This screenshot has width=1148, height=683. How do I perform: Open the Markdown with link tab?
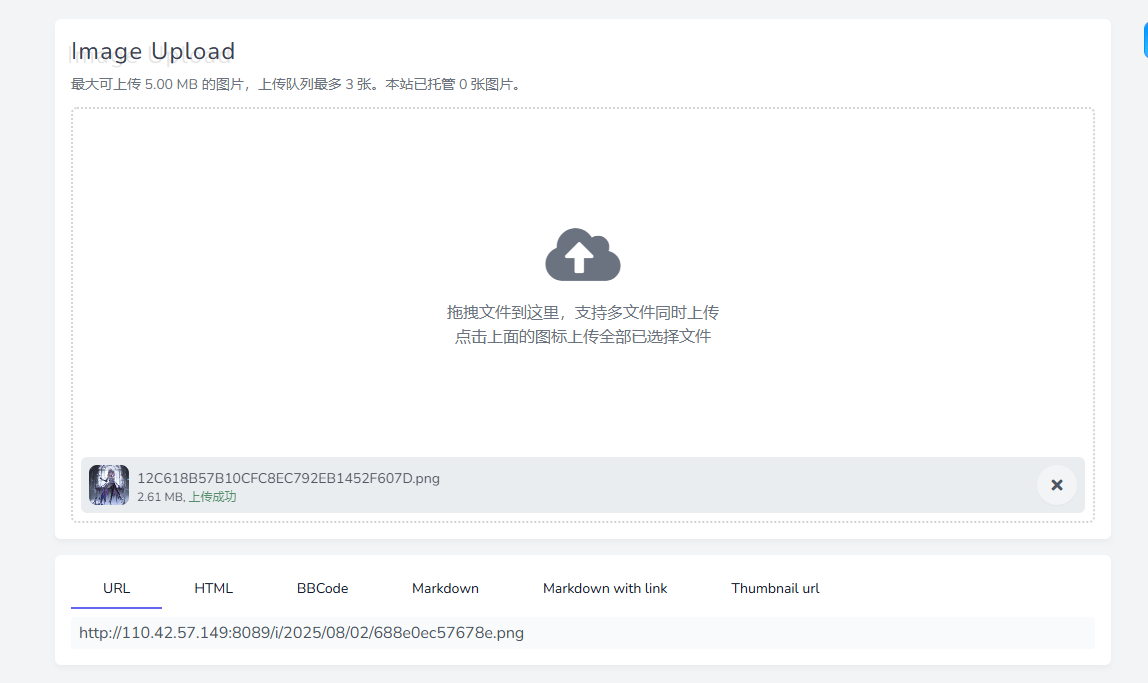click(x=605, y=589)
